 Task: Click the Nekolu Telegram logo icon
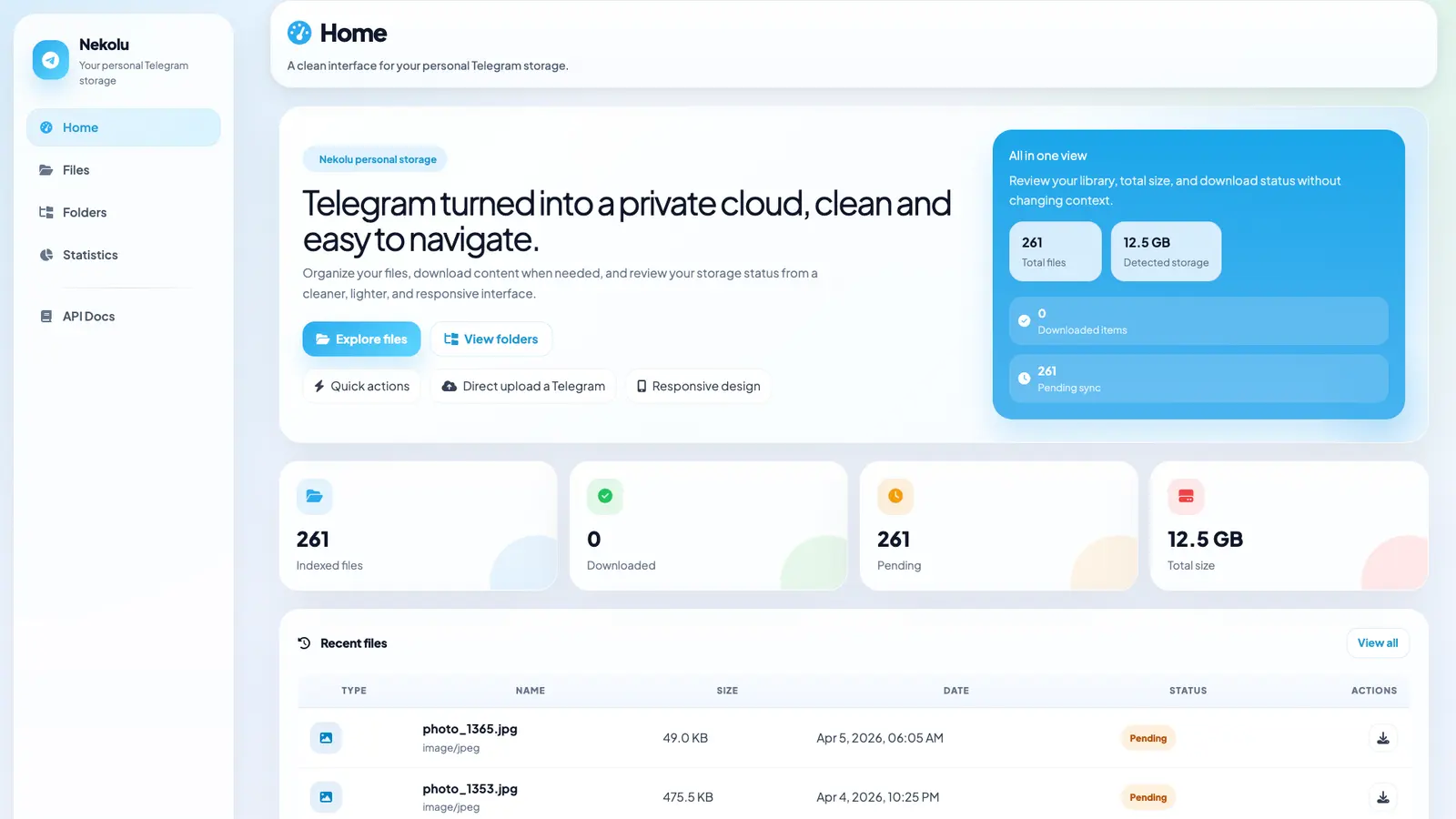[x=51, y=60]
